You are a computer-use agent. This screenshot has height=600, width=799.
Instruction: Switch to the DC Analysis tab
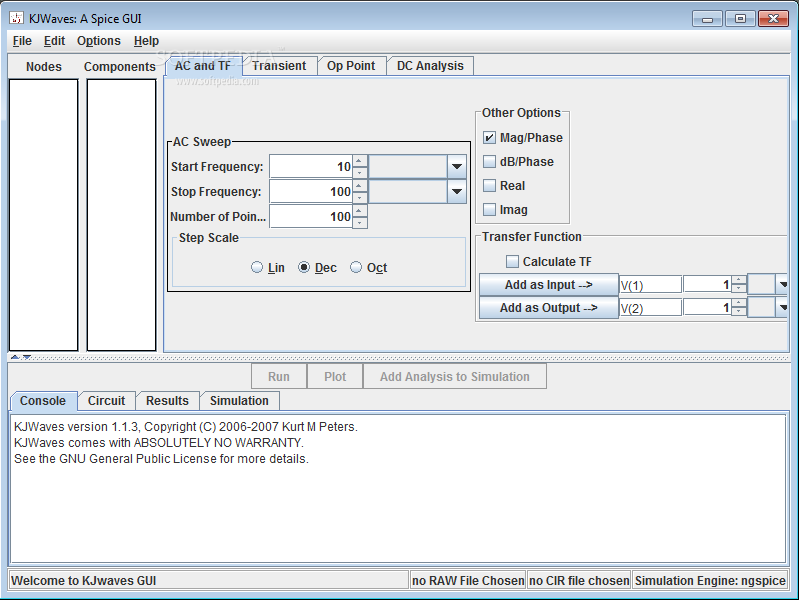coord(430,66)
